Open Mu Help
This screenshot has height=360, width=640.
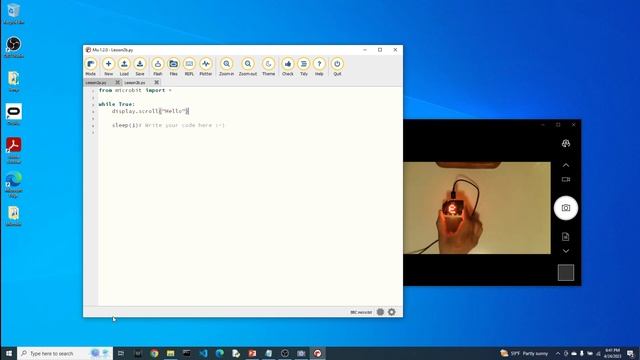coord(319,67)
